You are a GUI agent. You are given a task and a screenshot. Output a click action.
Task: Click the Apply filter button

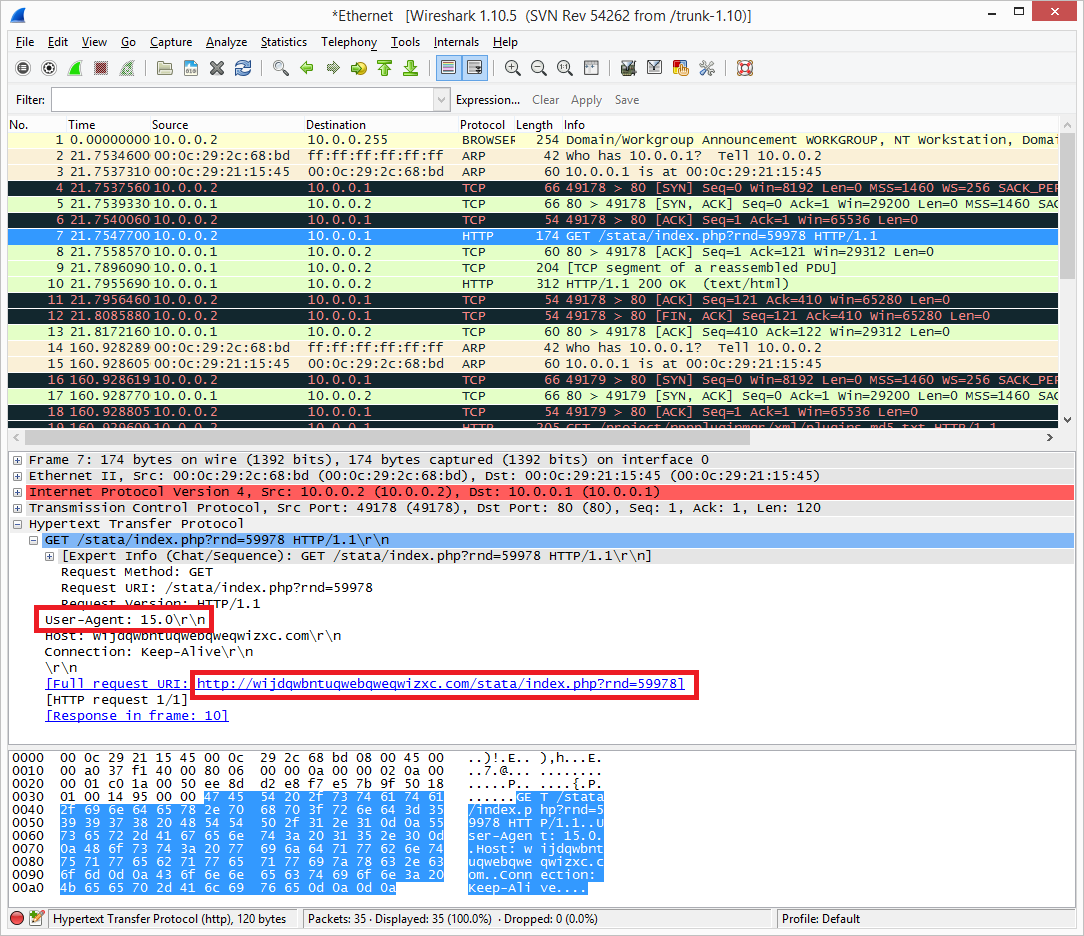pos(586,100)
